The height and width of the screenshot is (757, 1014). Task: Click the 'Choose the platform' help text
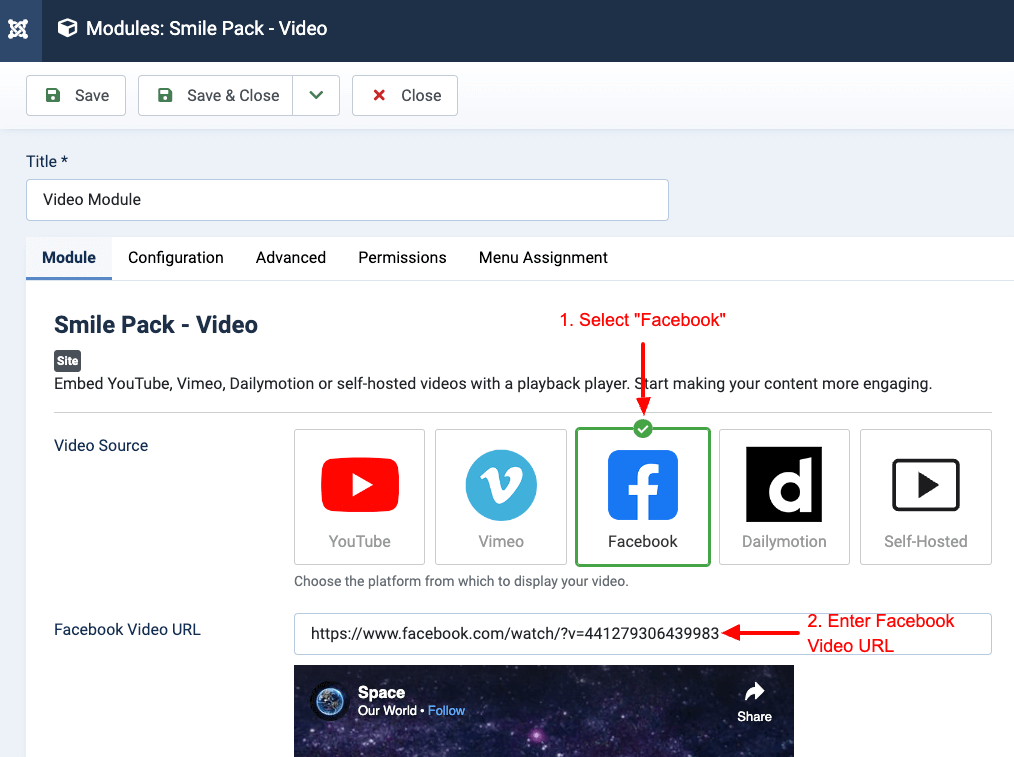pos(461,581)
